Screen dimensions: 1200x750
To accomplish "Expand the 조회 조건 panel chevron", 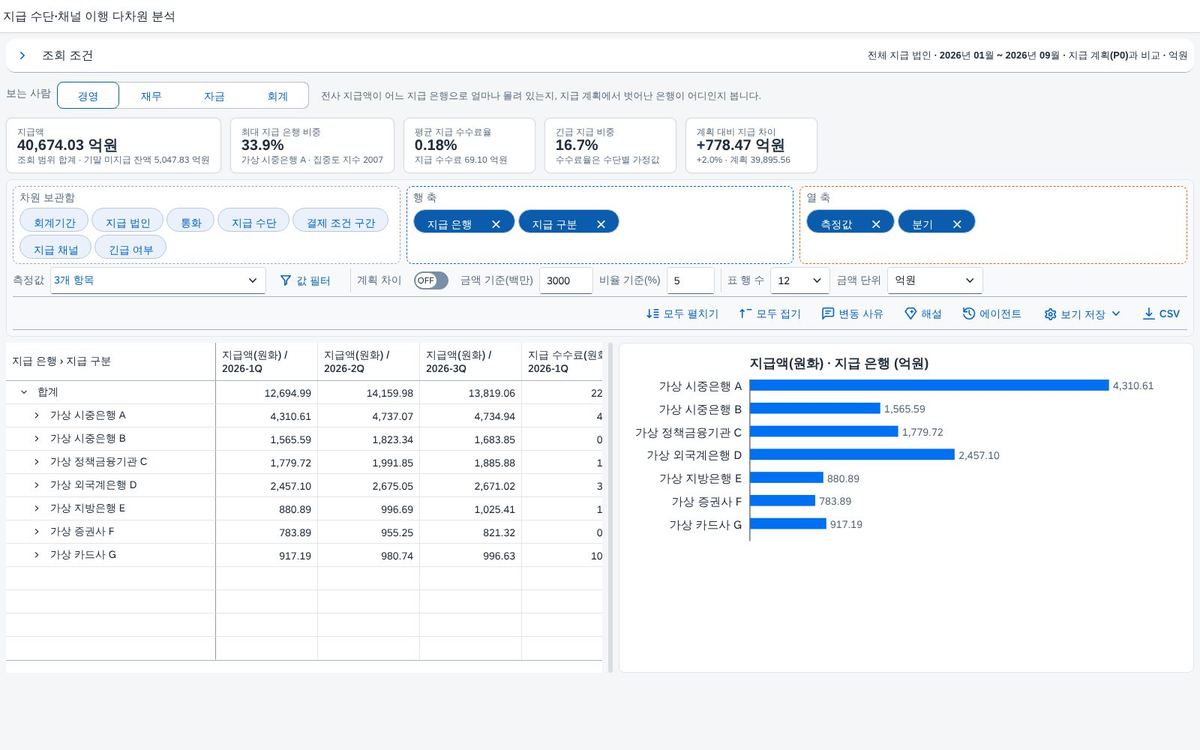I will coord(22,56).
